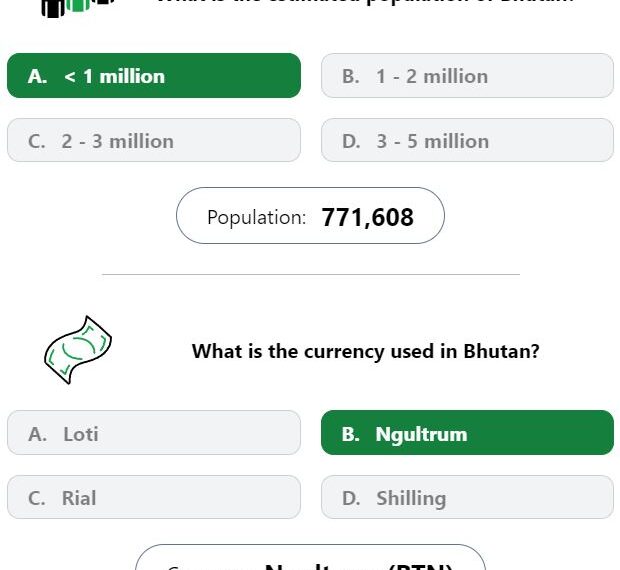The image size is (620, 570).
Task: Click the currency question text
Action: (x=366, y=351)
